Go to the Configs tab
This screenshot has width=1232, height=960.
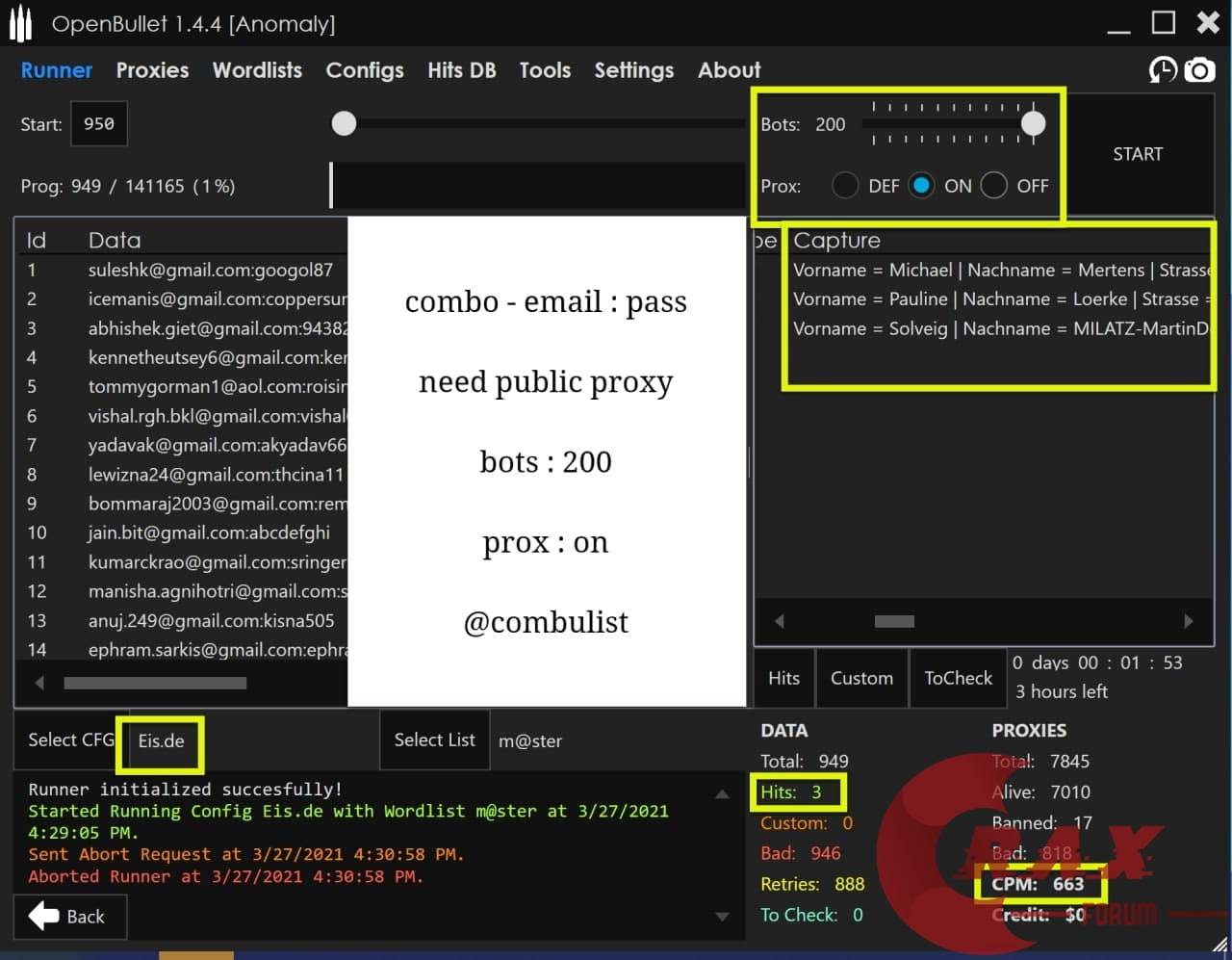(365, 70)
